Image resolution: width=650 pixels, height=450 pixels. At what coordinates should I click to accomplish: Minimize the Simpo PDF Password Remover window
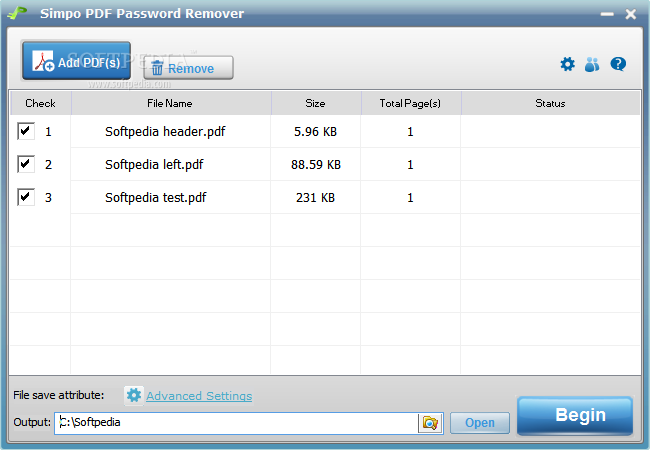point(607,15)
